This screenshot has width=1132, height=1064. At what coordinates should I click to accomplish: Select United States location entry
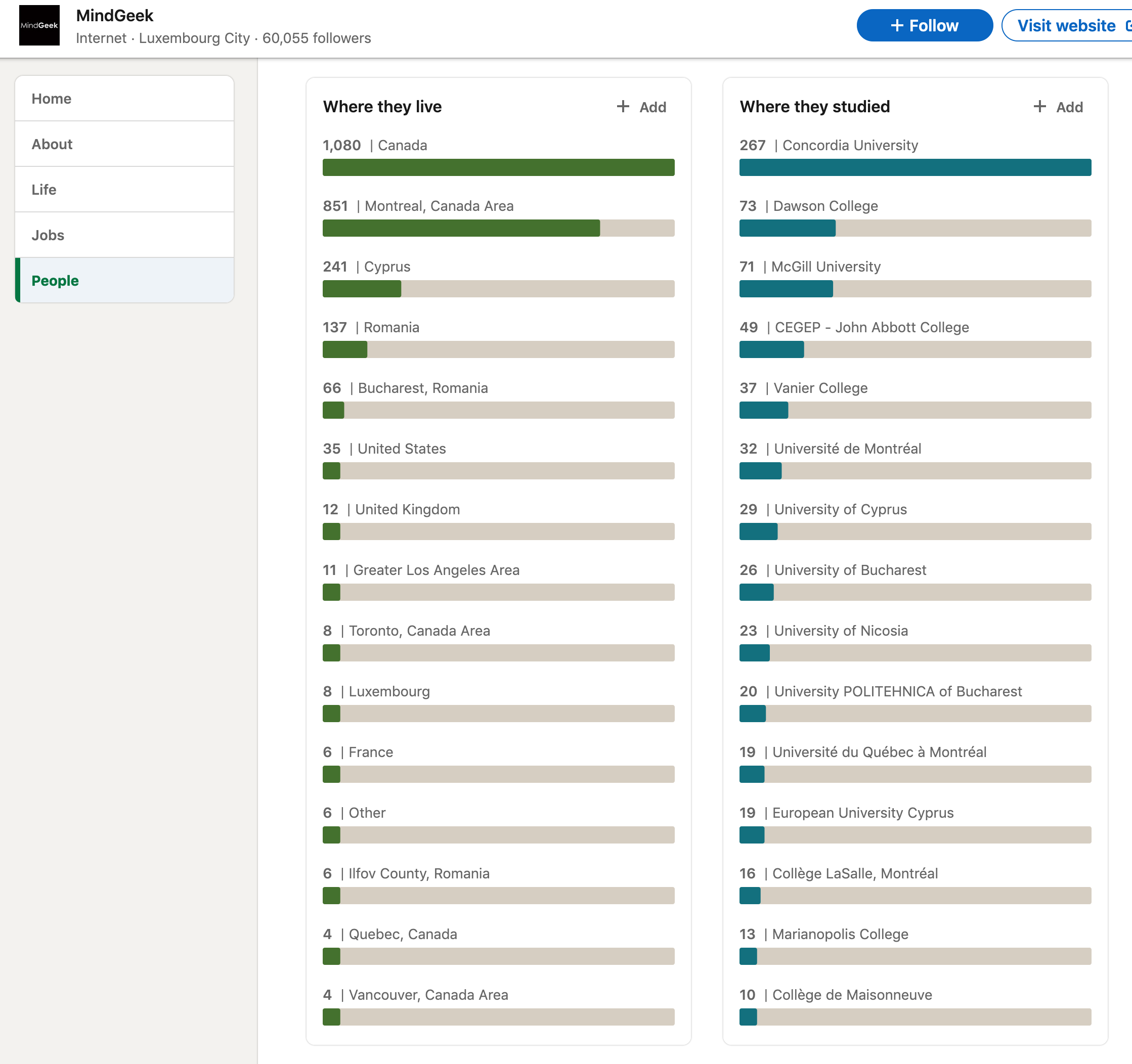pos(498,460)
